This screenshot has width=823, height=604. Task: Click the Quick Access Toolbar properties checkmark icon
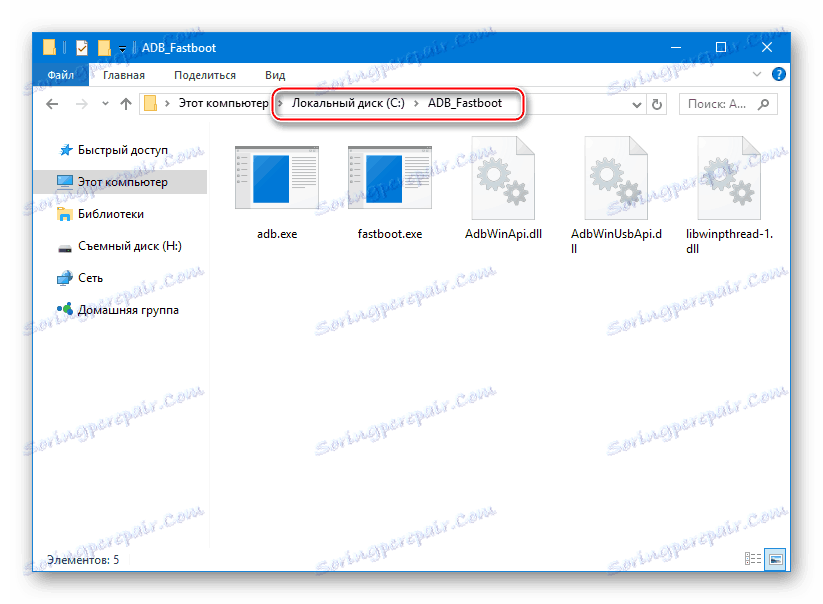tap(82, 48)
